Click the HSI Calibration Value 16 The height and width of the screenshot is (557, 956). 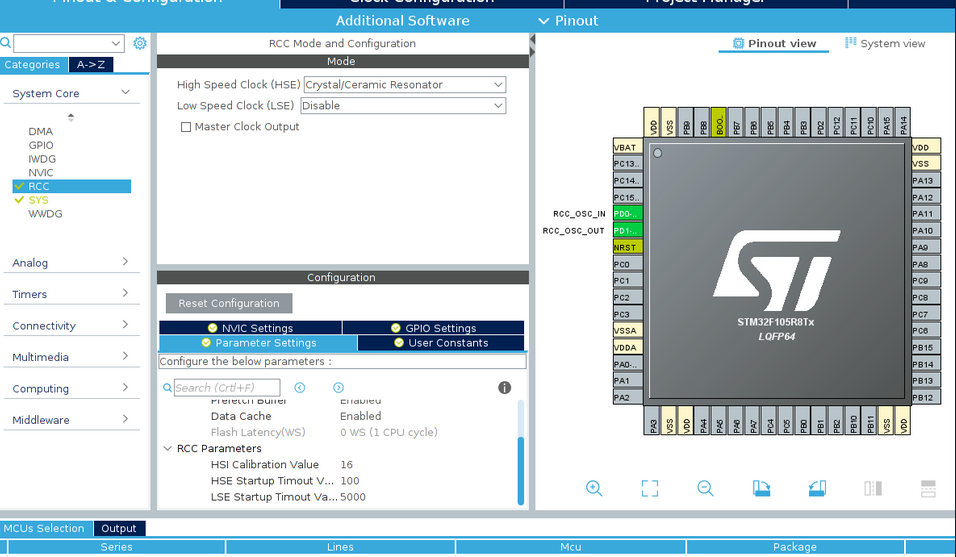[346, 464]
